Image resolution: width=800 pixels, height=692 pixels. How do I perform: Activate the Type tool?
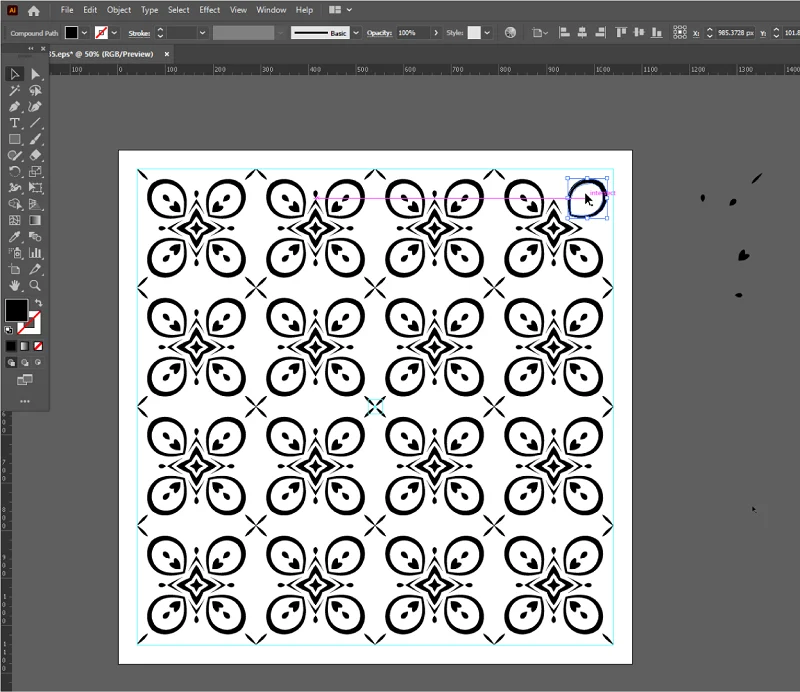point(14,123)
